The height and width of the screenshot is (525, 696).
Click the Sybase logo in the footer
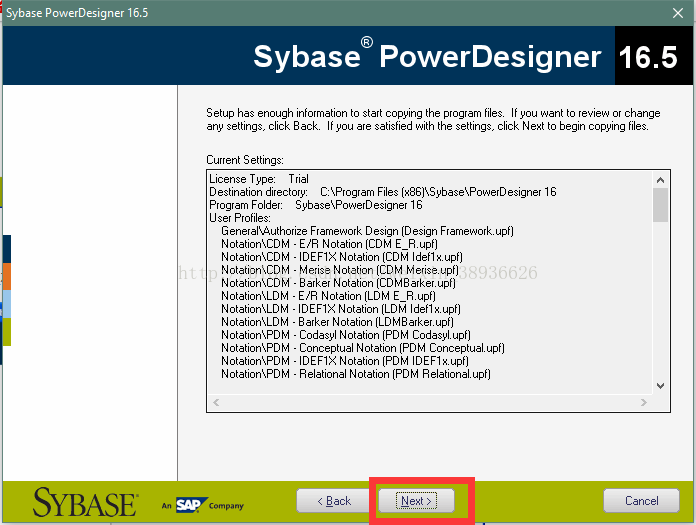(x=85, y=502)
